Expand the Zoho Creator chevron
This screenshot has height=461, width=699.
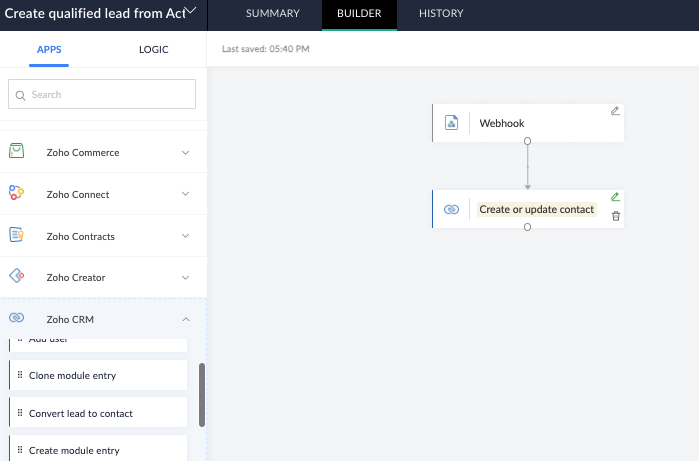click(185, 277)
